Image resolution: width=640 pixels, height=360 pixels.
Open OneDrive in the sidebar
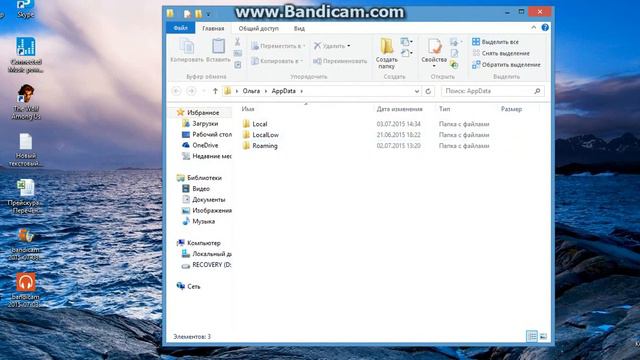pyautogui.click(x=205, y=145)
